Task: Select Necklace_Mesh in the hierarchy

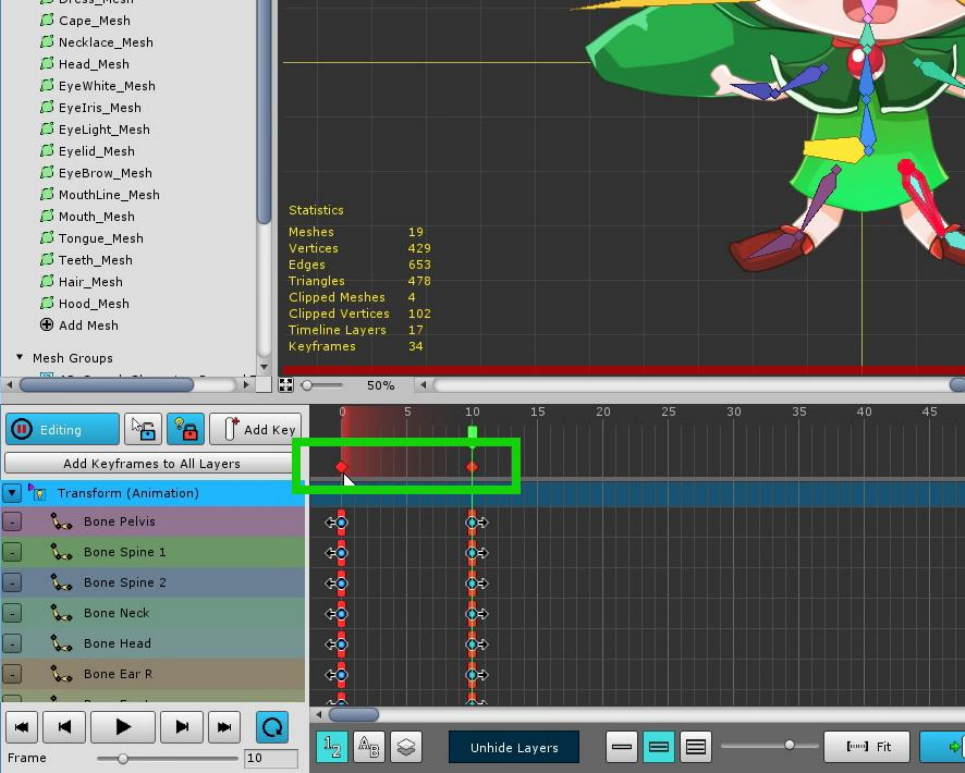Action: point(105,42)
